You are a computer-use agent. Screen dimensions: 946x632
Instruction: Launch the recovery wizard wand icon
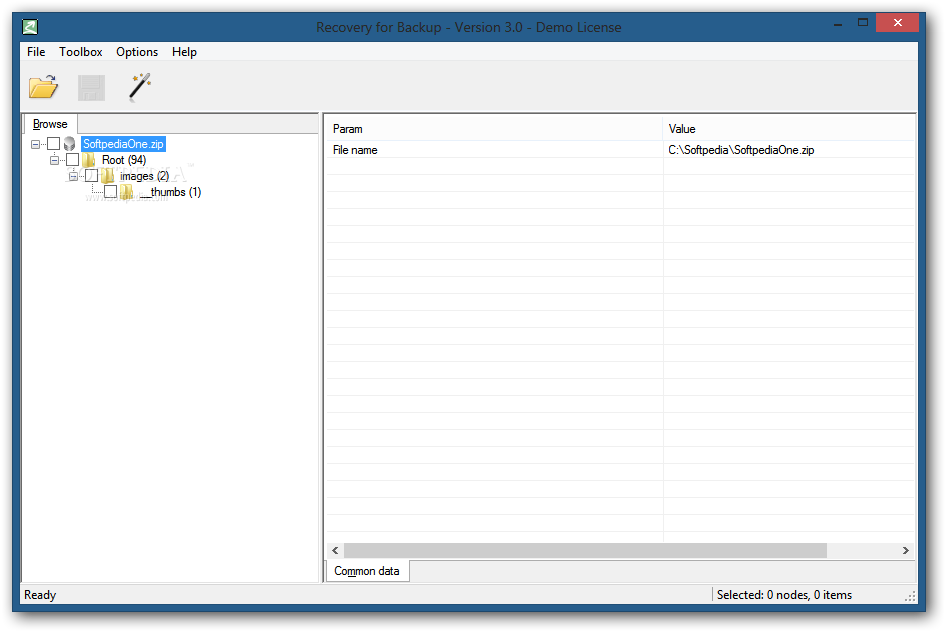pos(140,87)
